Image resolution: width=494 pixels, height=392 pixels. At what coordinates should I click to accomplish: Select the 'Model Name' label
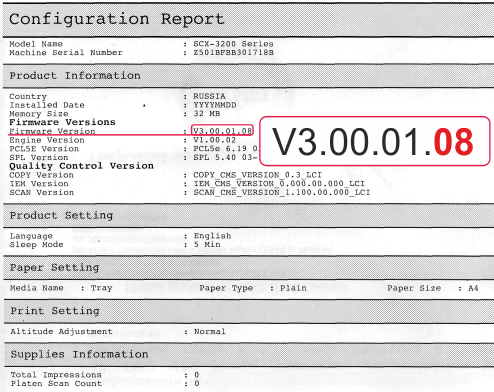pos(36,44)
